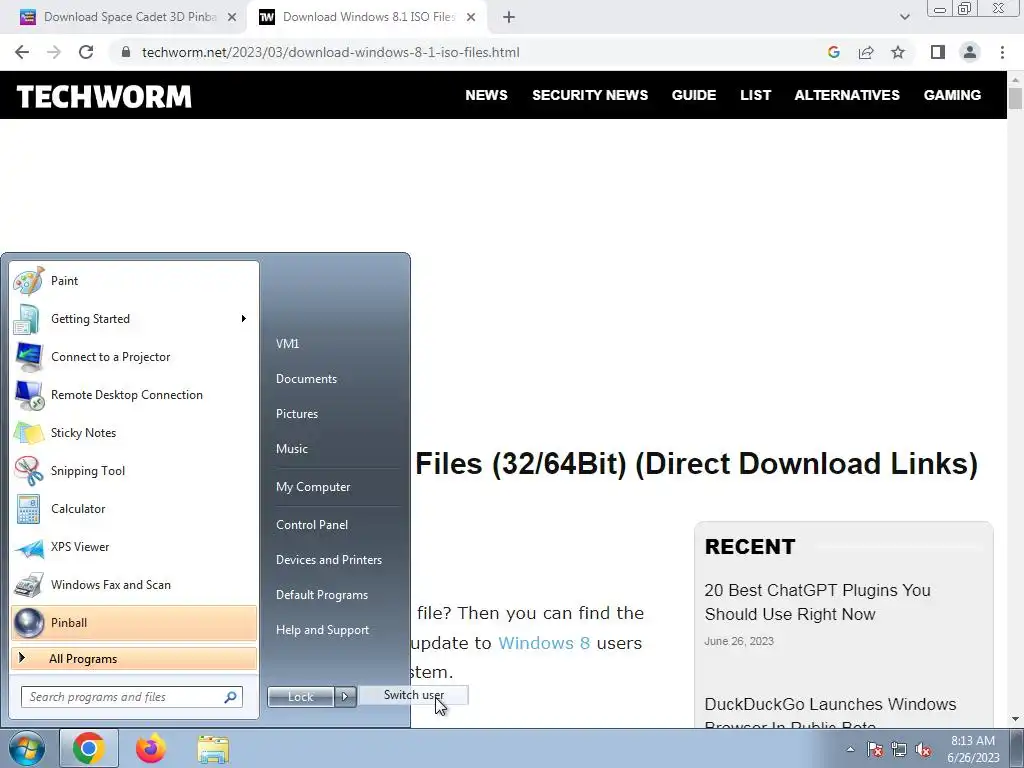
Task: Toggle the browser side panel
Action: [x=938, y=52]
